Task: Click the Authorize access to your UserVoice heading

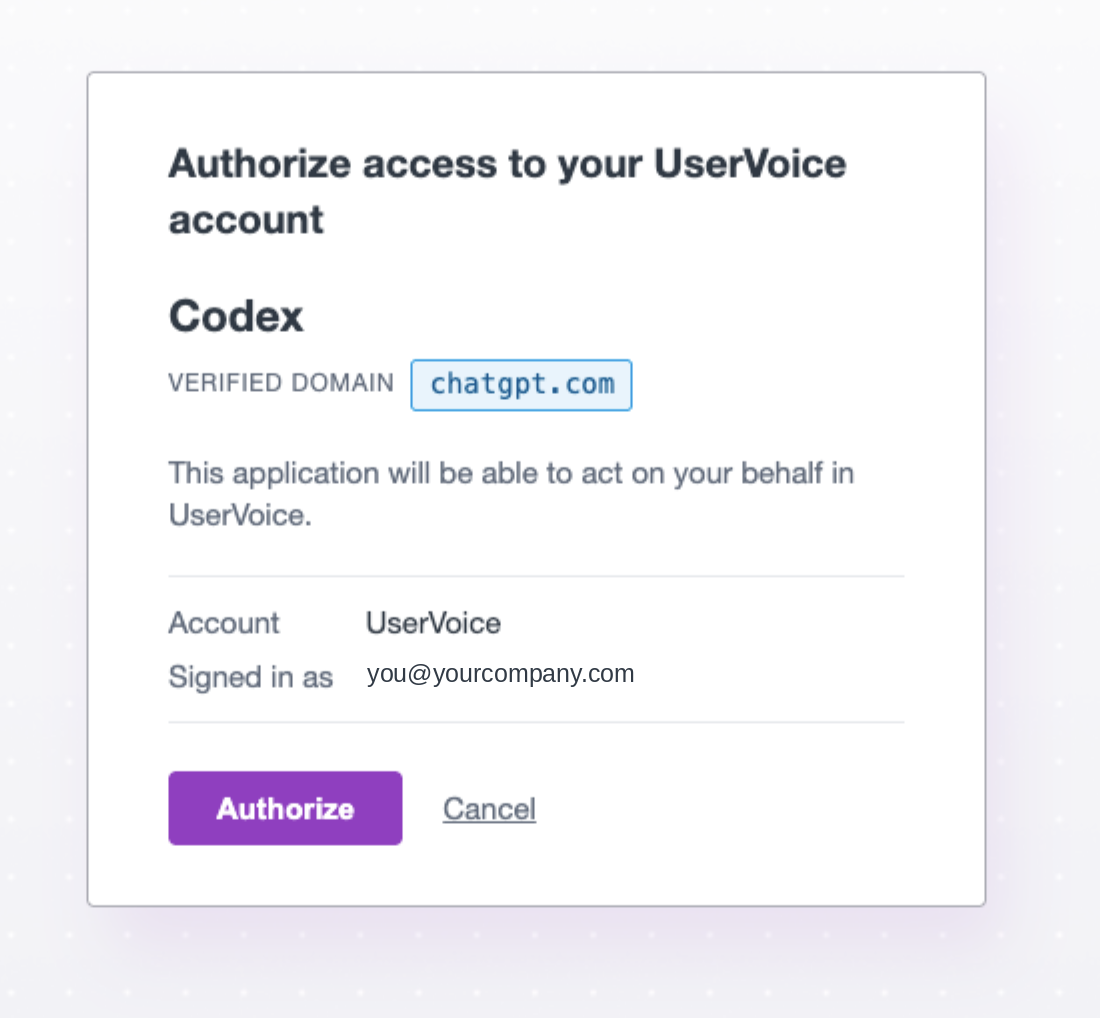Action: (x=507, y=164)
